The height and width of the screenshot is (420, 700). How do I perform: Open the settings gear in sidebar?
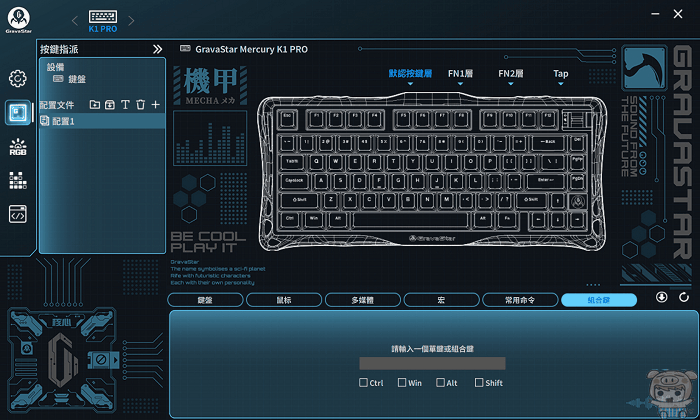click(x=17, y=78)
